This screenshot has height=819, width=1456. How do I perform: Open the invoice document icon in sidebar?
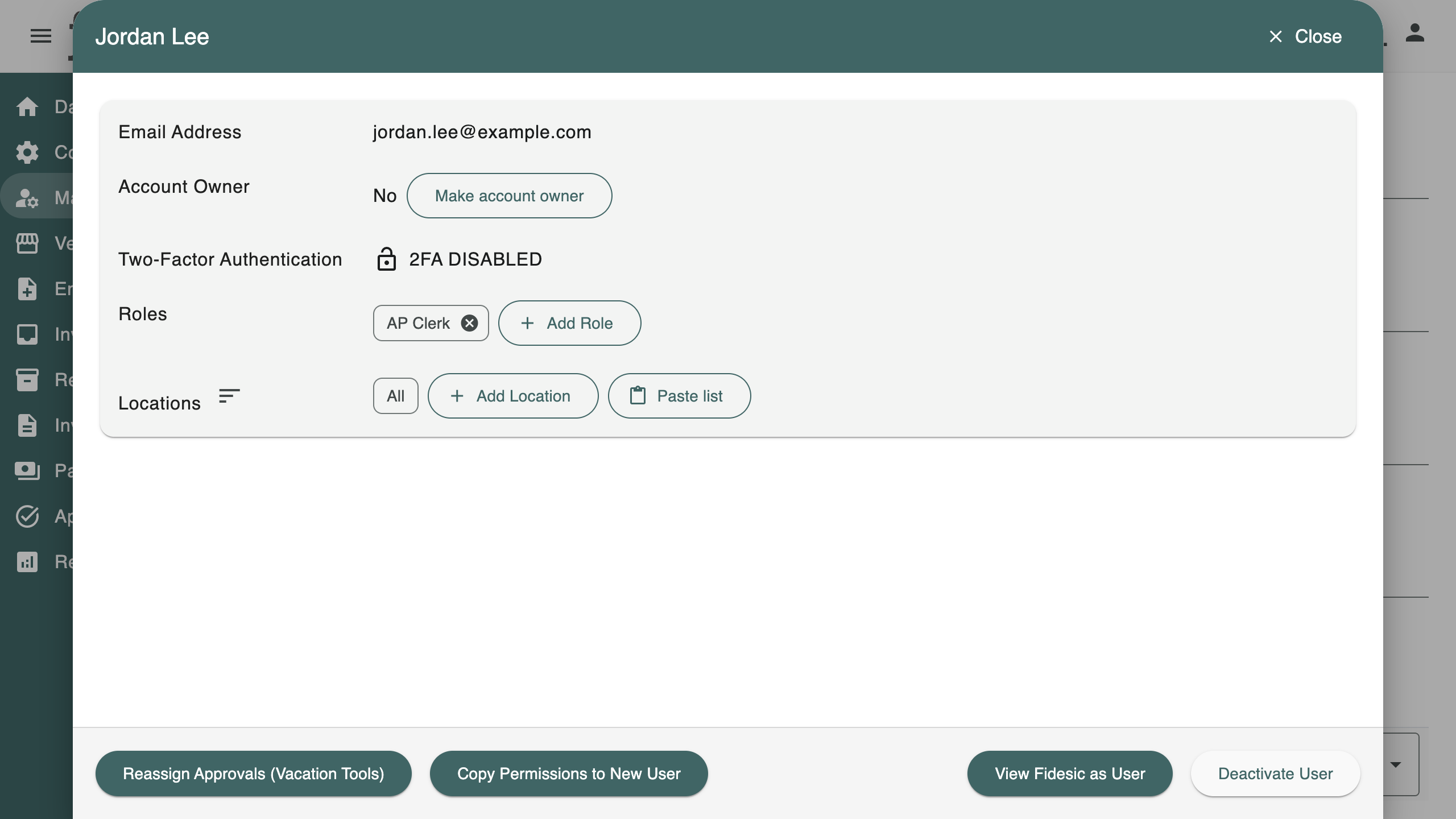(x=27, y=425)
